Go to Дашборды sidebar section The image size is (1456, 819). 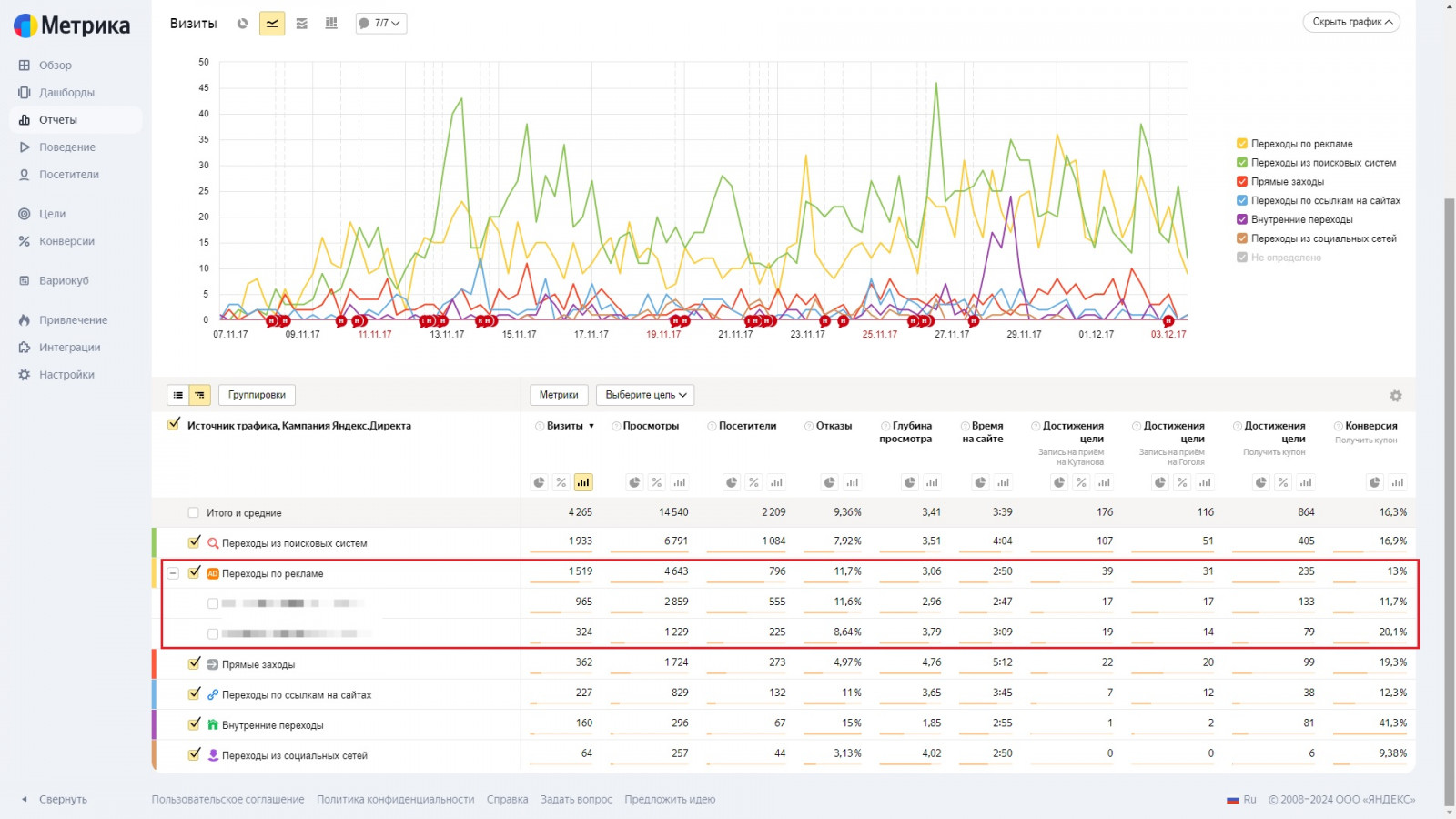(x=66, y=93)
